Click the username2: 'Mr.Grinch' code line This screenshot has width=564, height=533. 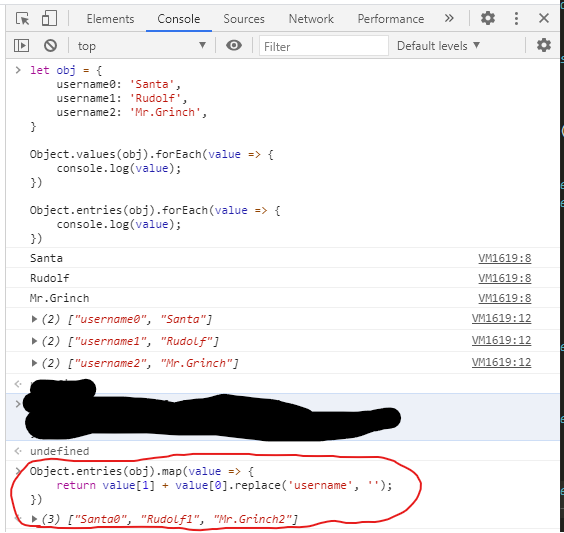tap(132, 113)
